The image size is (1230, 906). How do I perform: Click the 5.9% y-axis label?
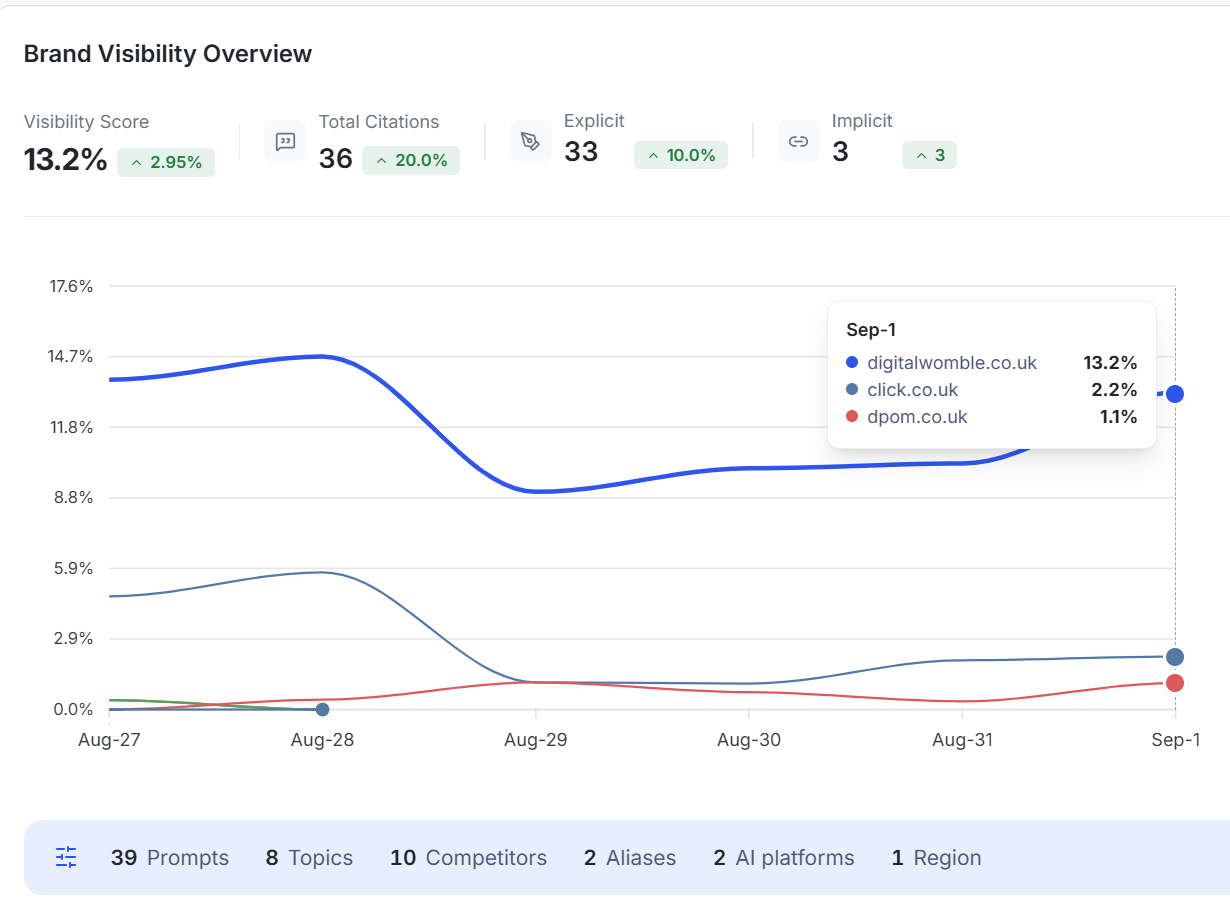74,568
